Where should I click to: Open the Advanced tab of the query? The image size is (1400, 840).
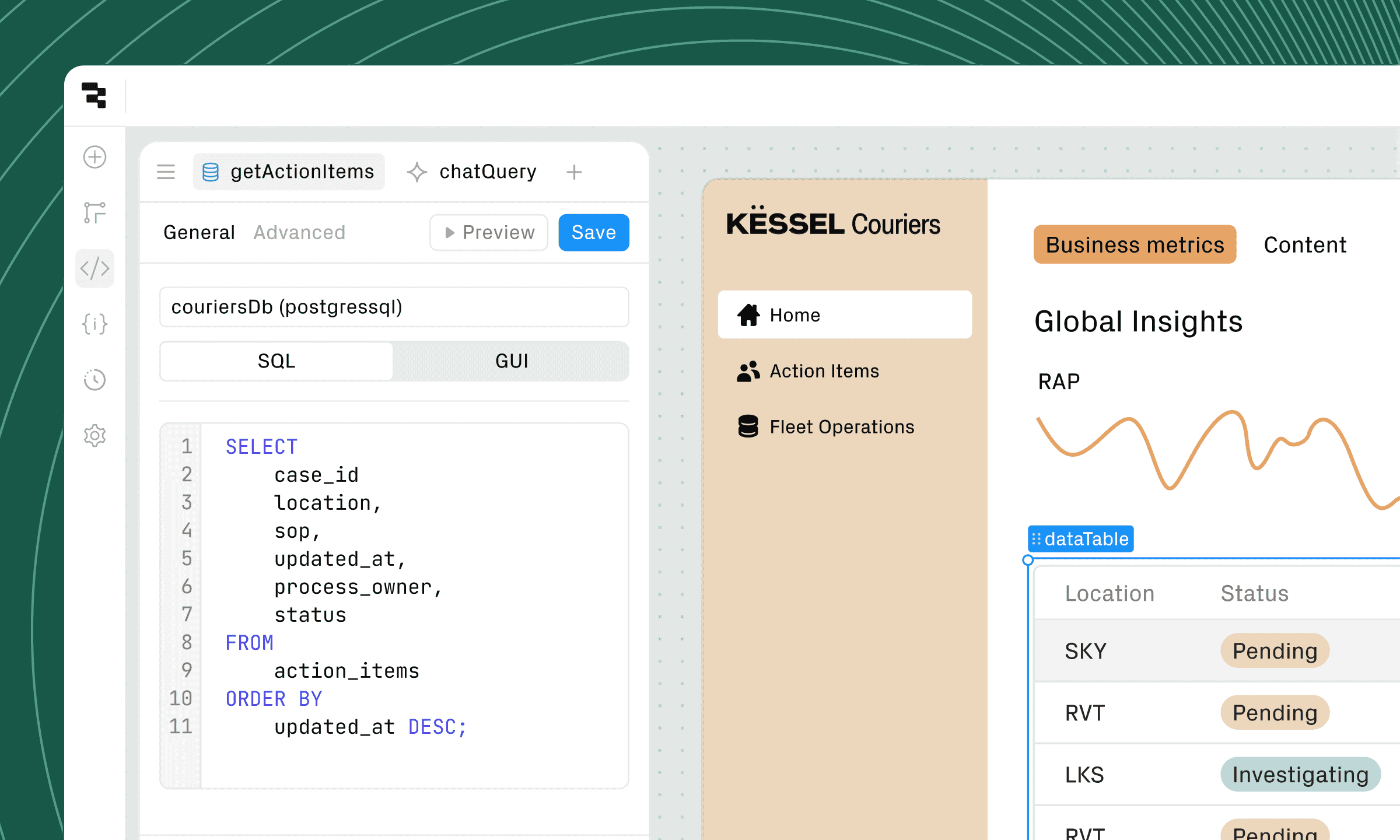coord(299,232)
